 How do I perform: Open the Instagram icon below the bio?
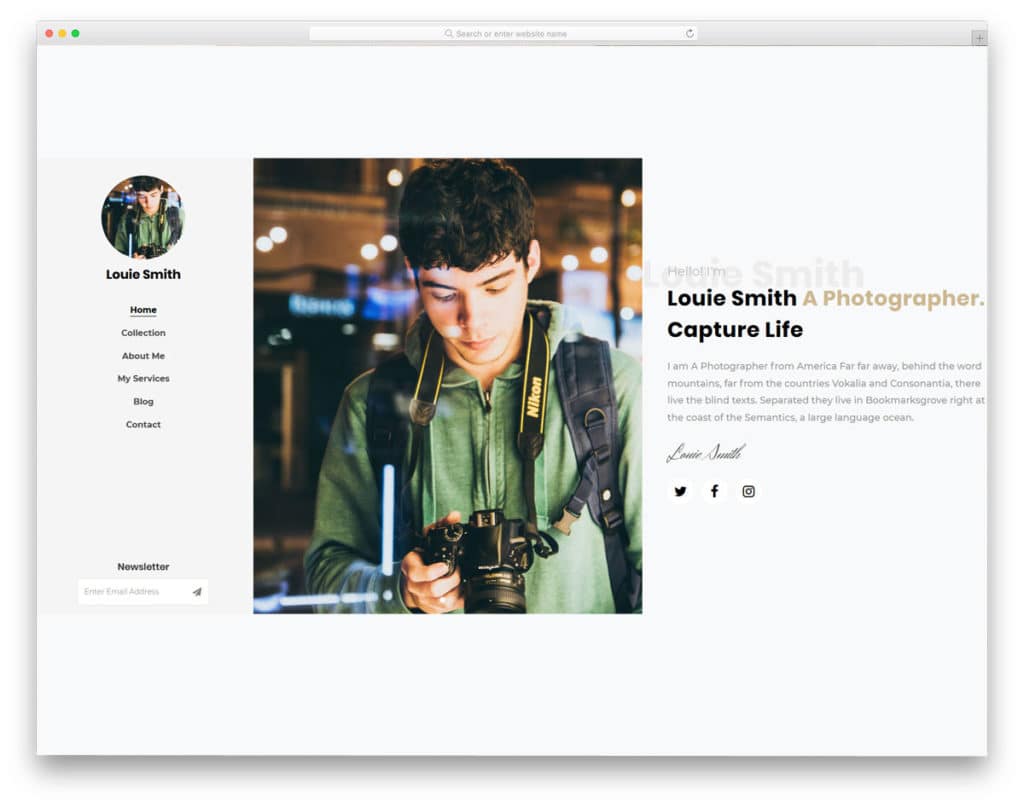pos(748,491)
